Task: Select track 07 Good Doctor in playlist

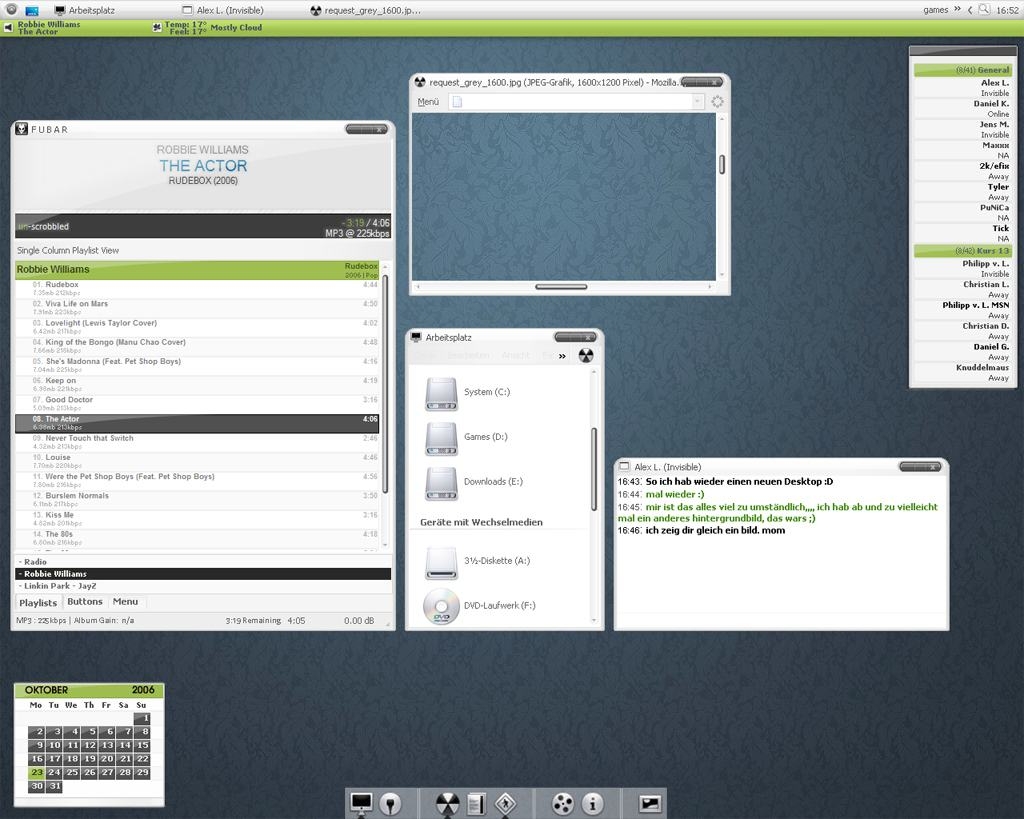Action: click(x=69, y=400)
